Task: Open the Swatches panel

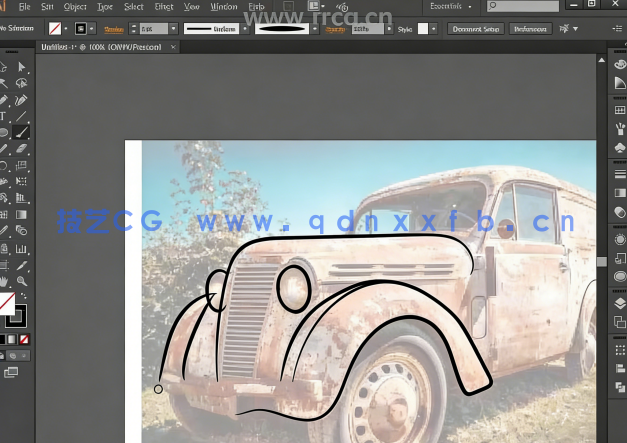Action: [x=619, y=110]
